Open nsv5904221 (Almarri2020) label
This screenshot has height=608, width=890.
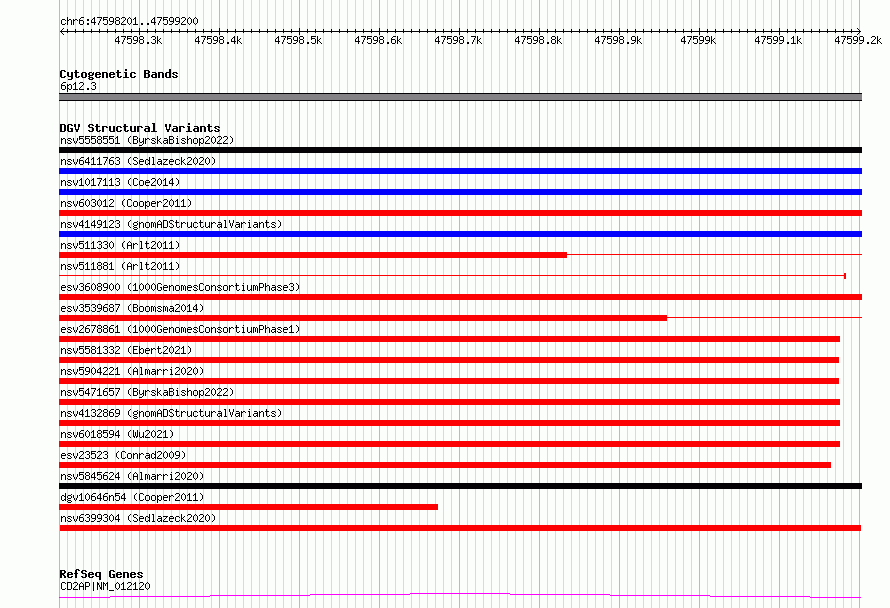132,371
